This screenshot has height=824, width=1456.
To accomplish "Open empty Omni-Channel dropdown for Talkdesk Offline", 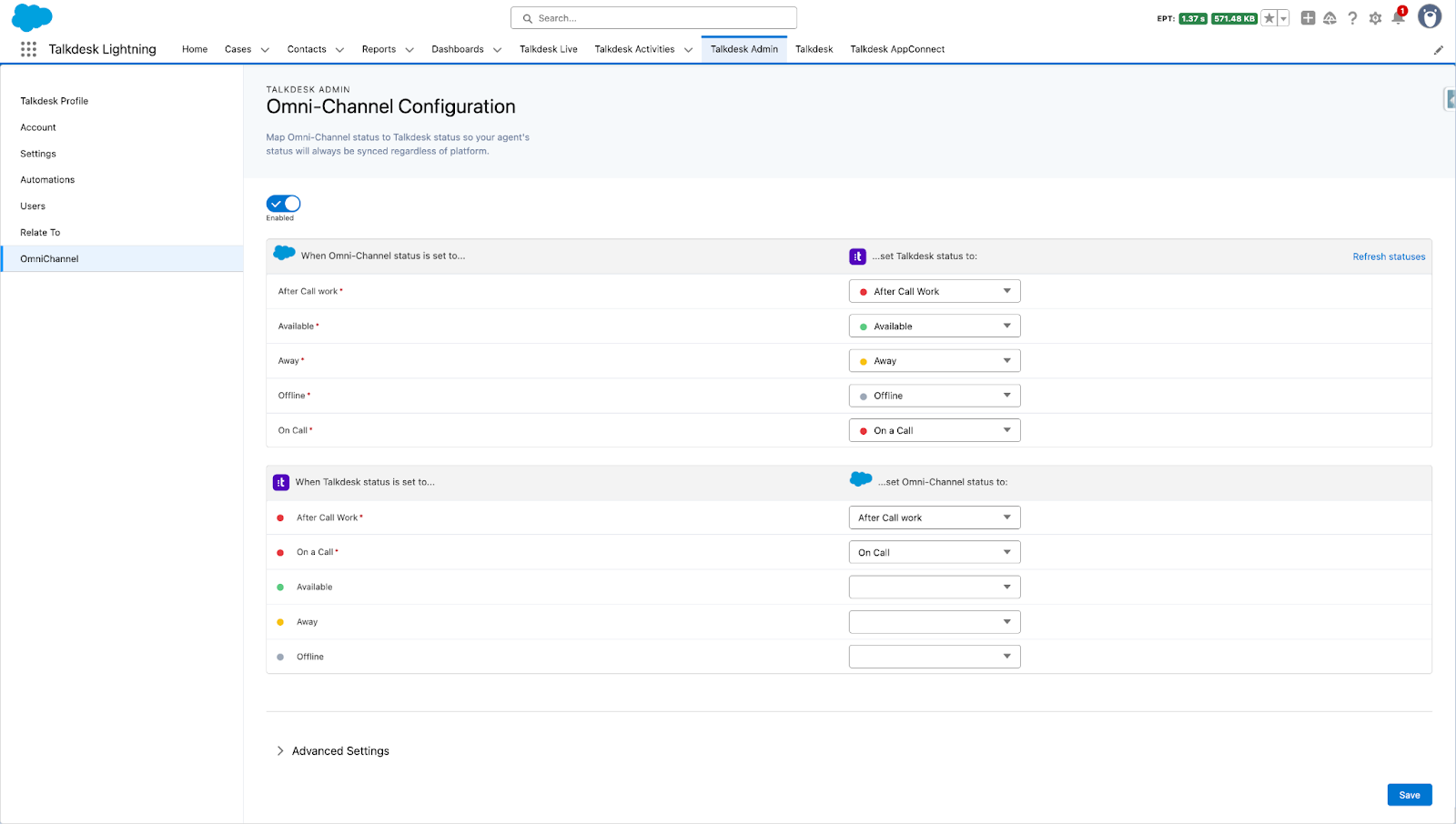I will click(x=935, y=657).
